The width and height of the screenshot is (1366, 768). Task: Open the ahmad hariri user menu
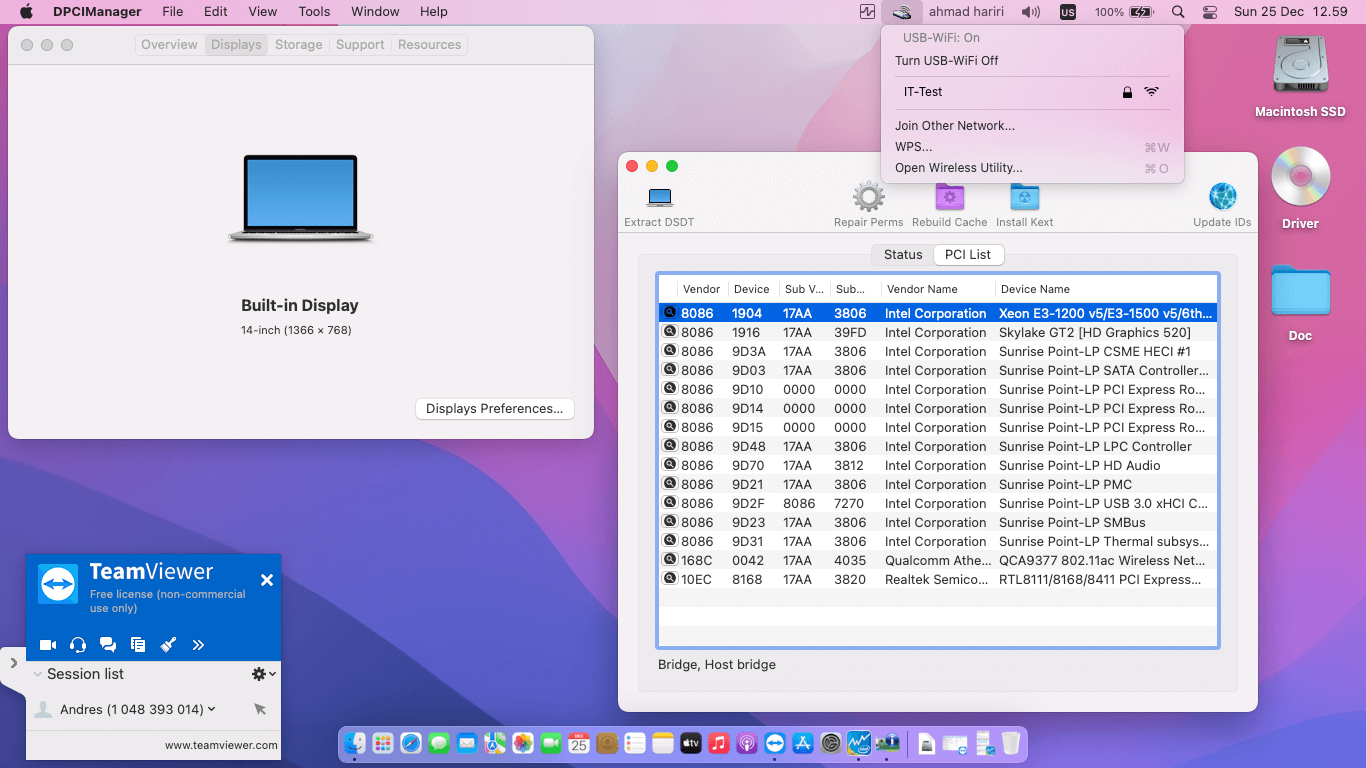(x=967, y=12)
